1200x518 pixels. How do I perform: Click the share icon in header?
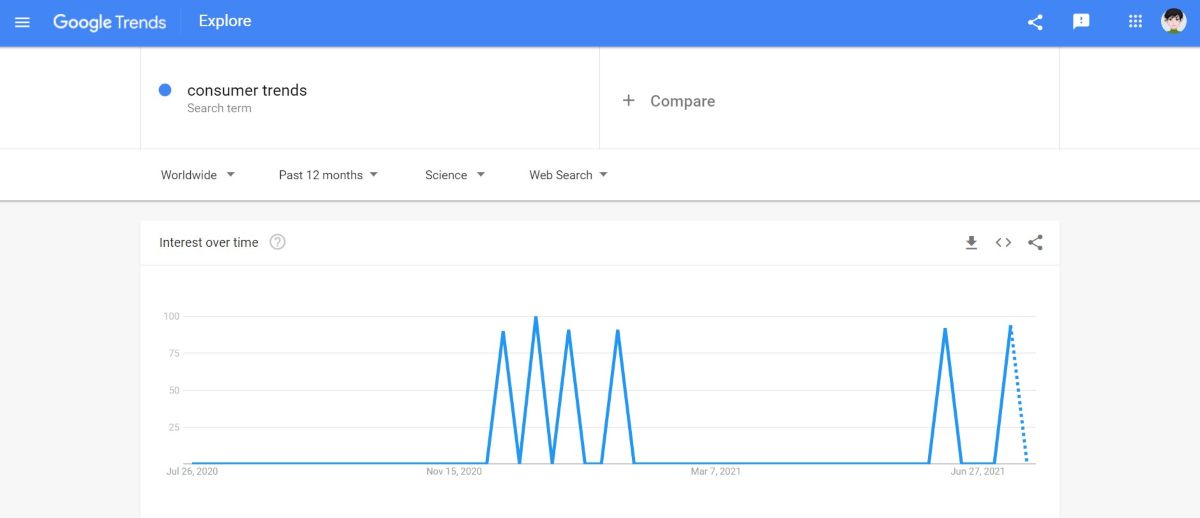[x=1035, y=22]
